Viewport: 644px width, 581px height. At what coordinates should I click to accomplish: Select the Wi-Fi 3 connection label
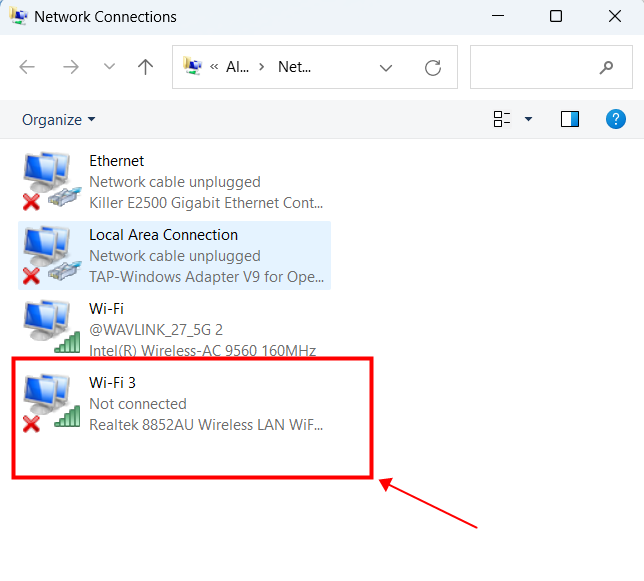pyautogui.click(x=114, y=383)
